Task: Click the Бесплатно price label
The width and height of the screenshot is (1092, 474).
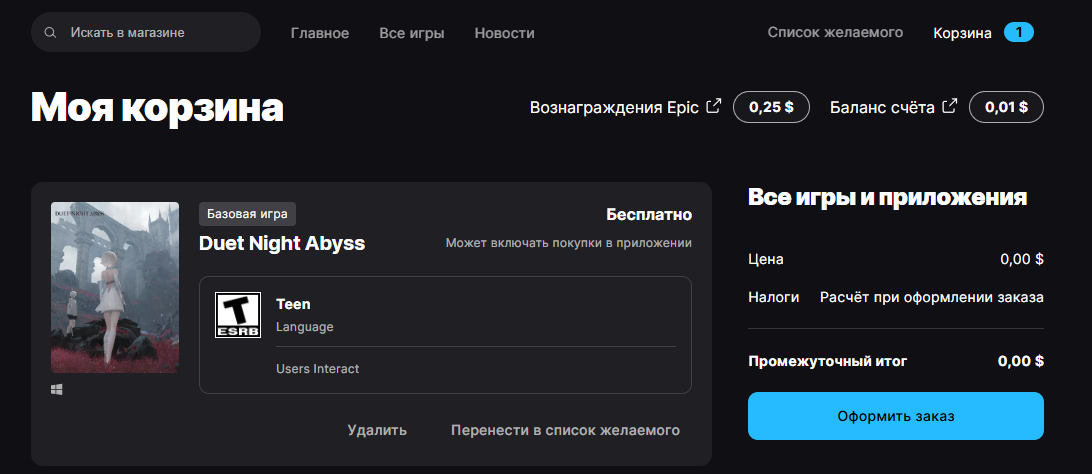Action: pyautogui.click(x=649, y=214)
